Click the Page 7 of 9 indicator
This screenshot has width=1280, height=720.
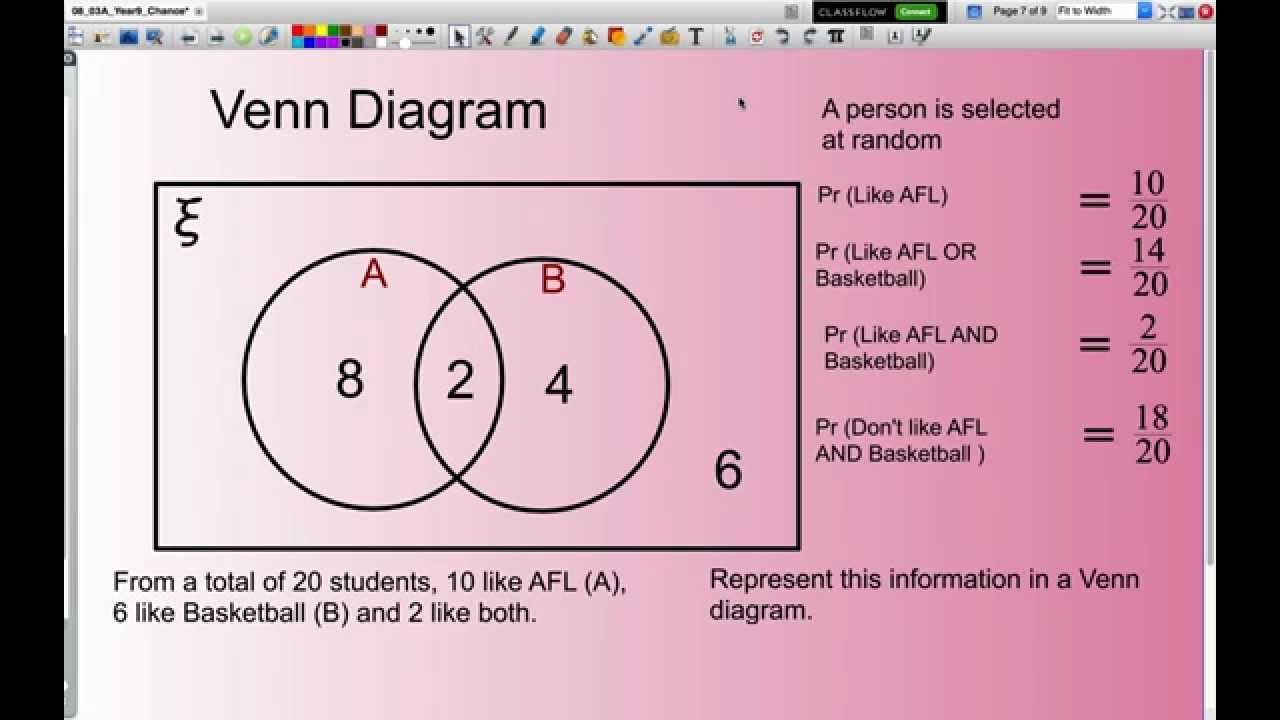pos(1020,11)
